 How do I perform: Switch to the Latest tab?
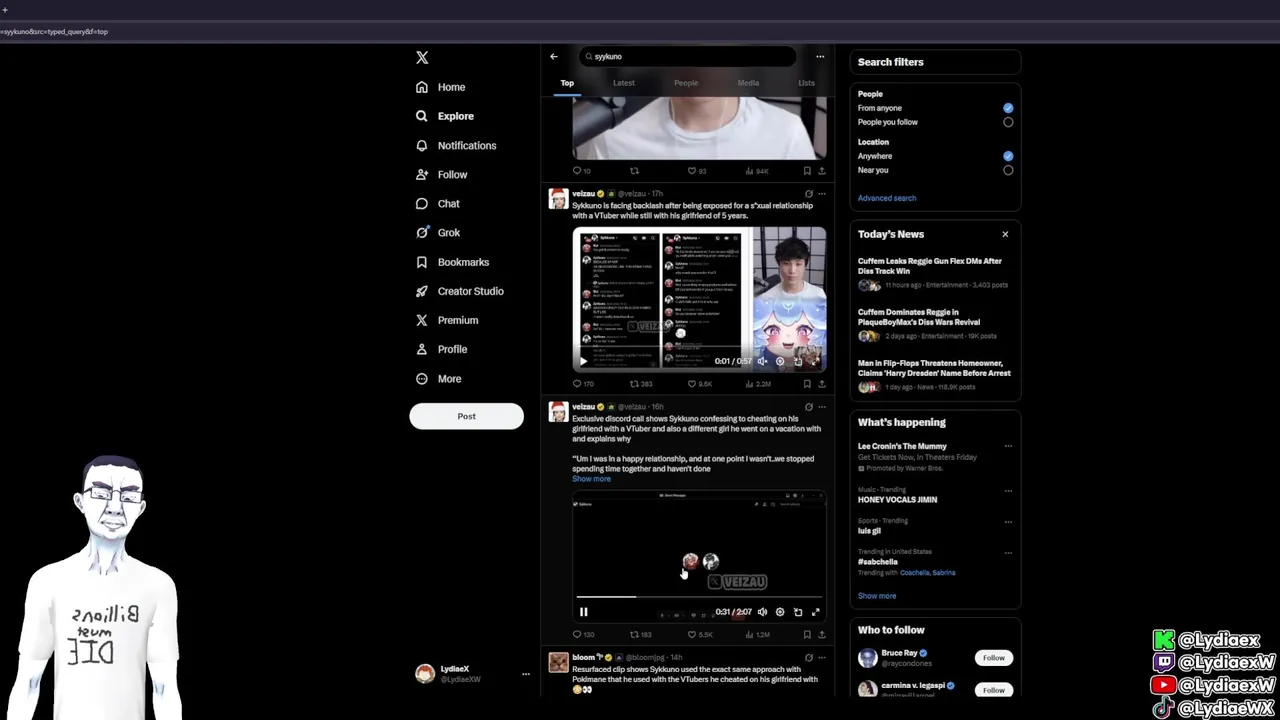[x=623, y=83]
